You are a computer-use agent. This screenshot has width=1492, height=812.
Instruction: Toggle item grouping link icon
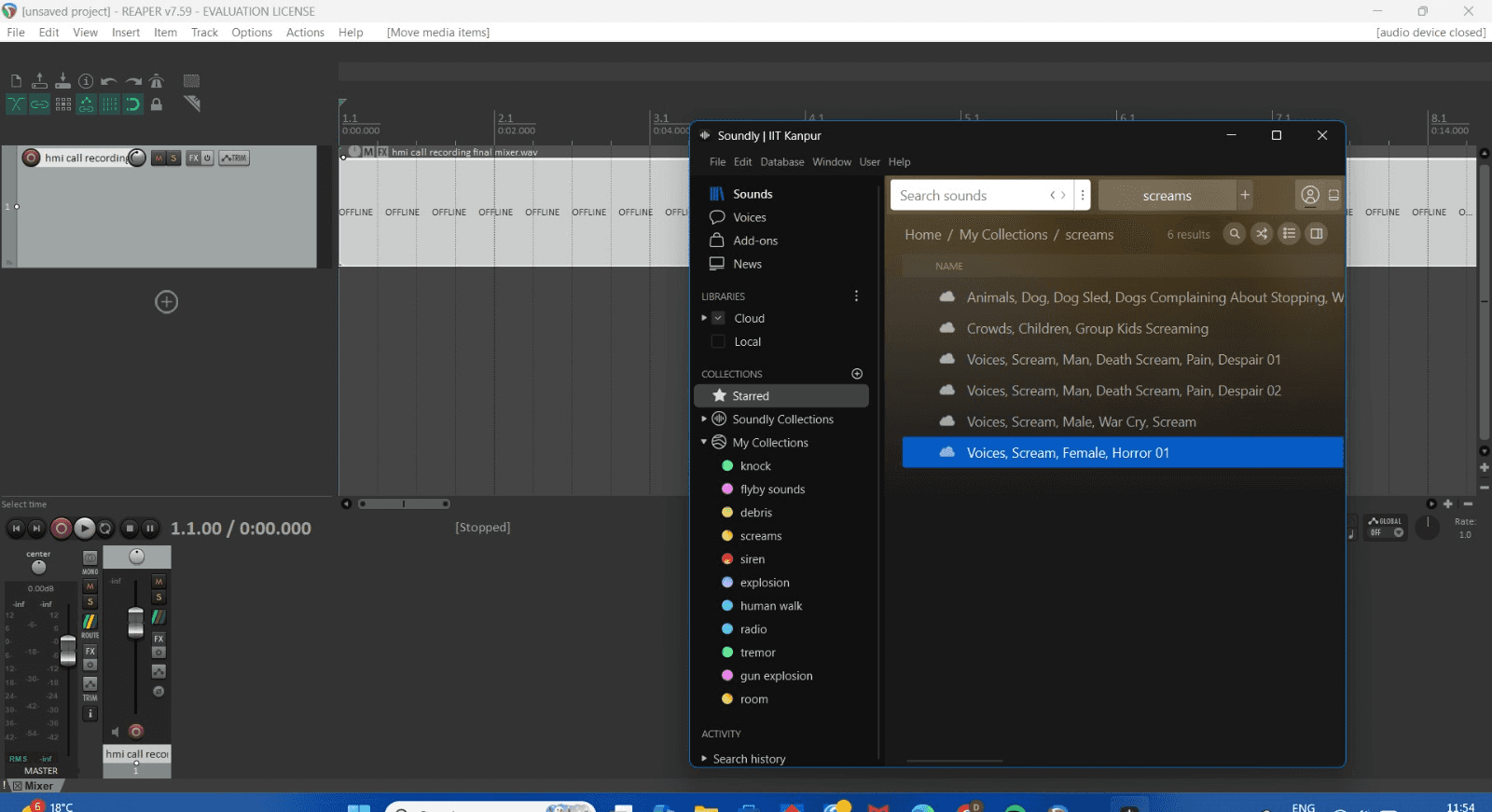click(x=39, y=104)
